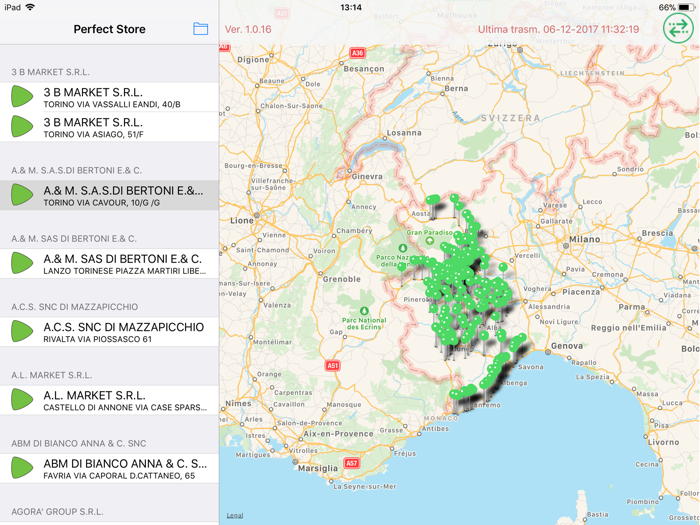Click the Lione city label on map
700x525 pixels.
[242, 221]
